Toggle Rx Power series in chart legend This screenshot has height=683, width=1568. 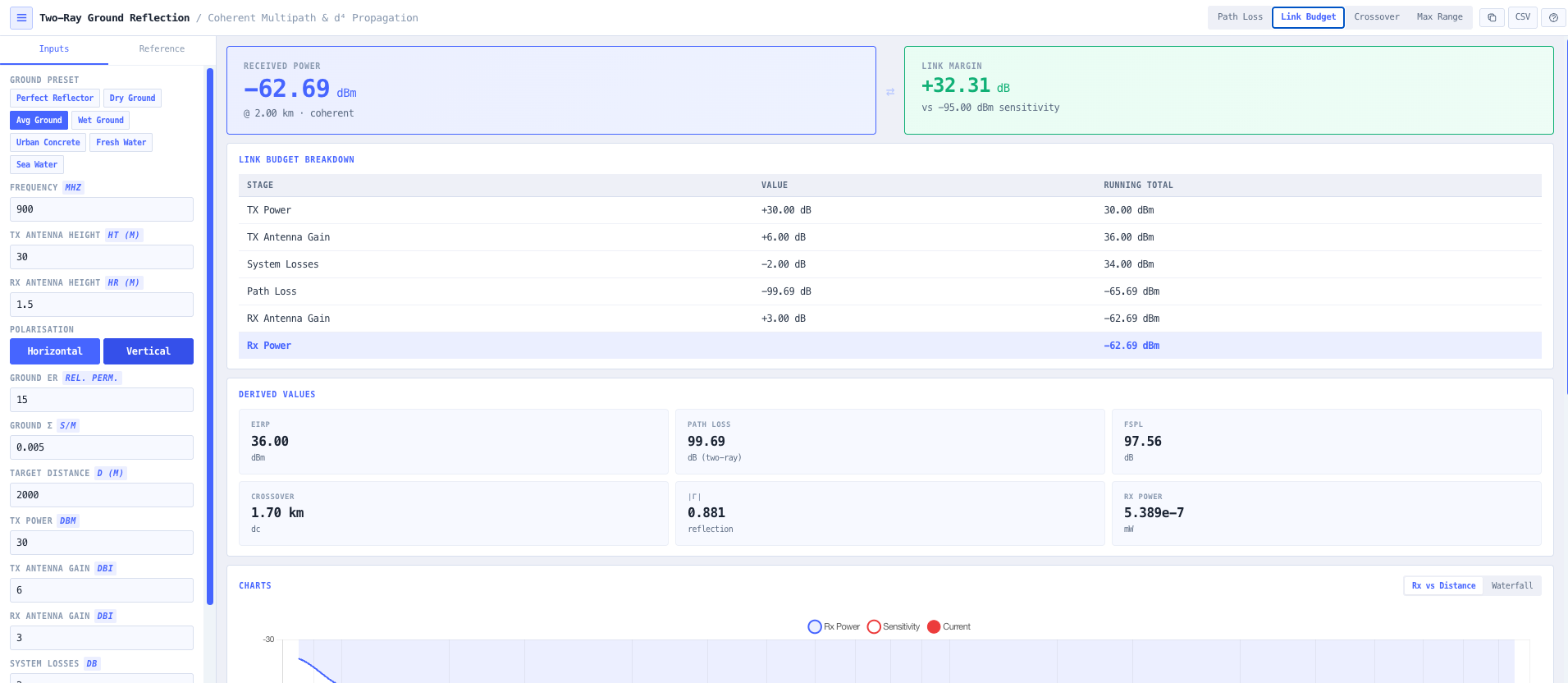834,627
